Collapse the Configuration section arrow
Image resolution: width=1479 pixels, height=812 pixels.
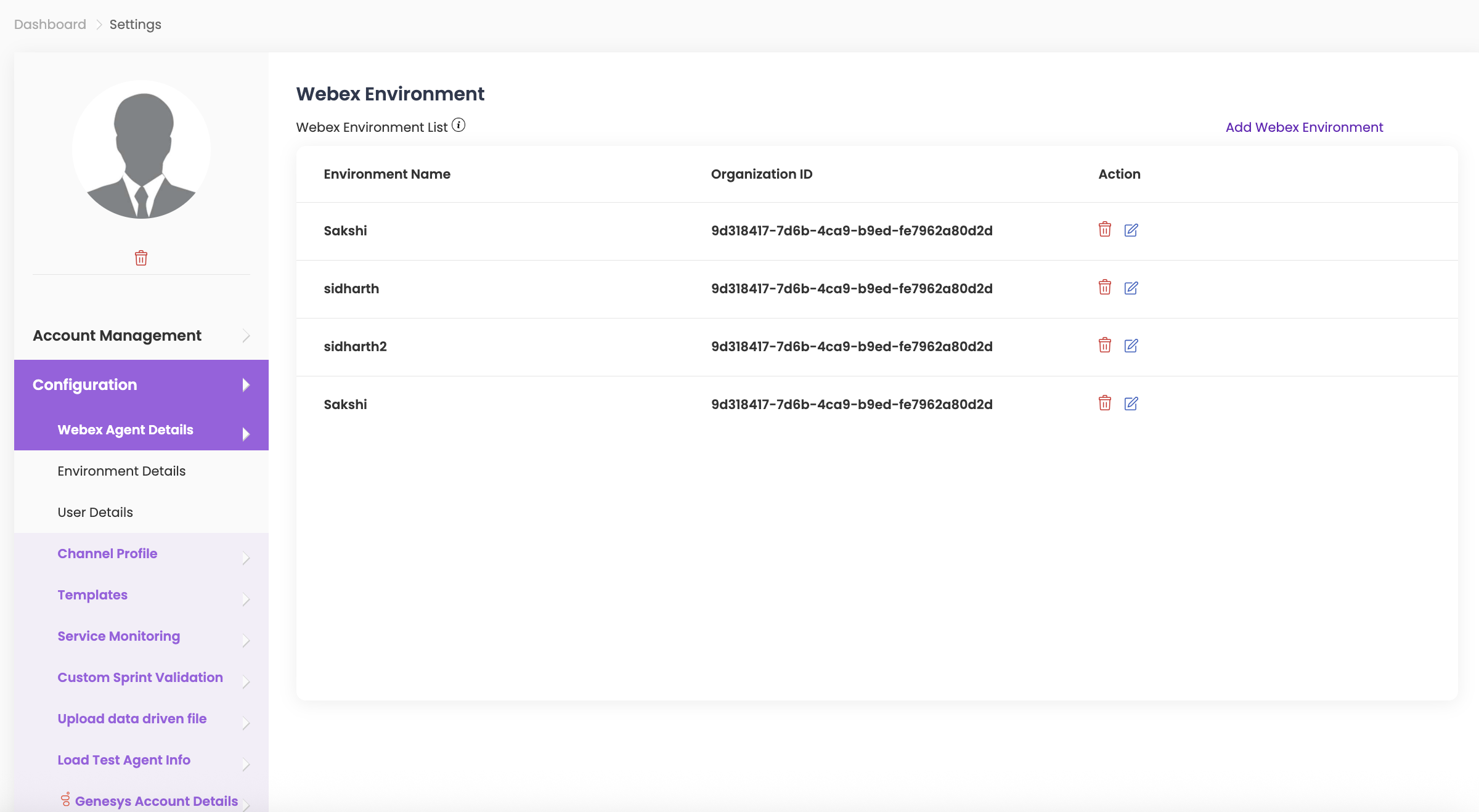pos(246,385)
